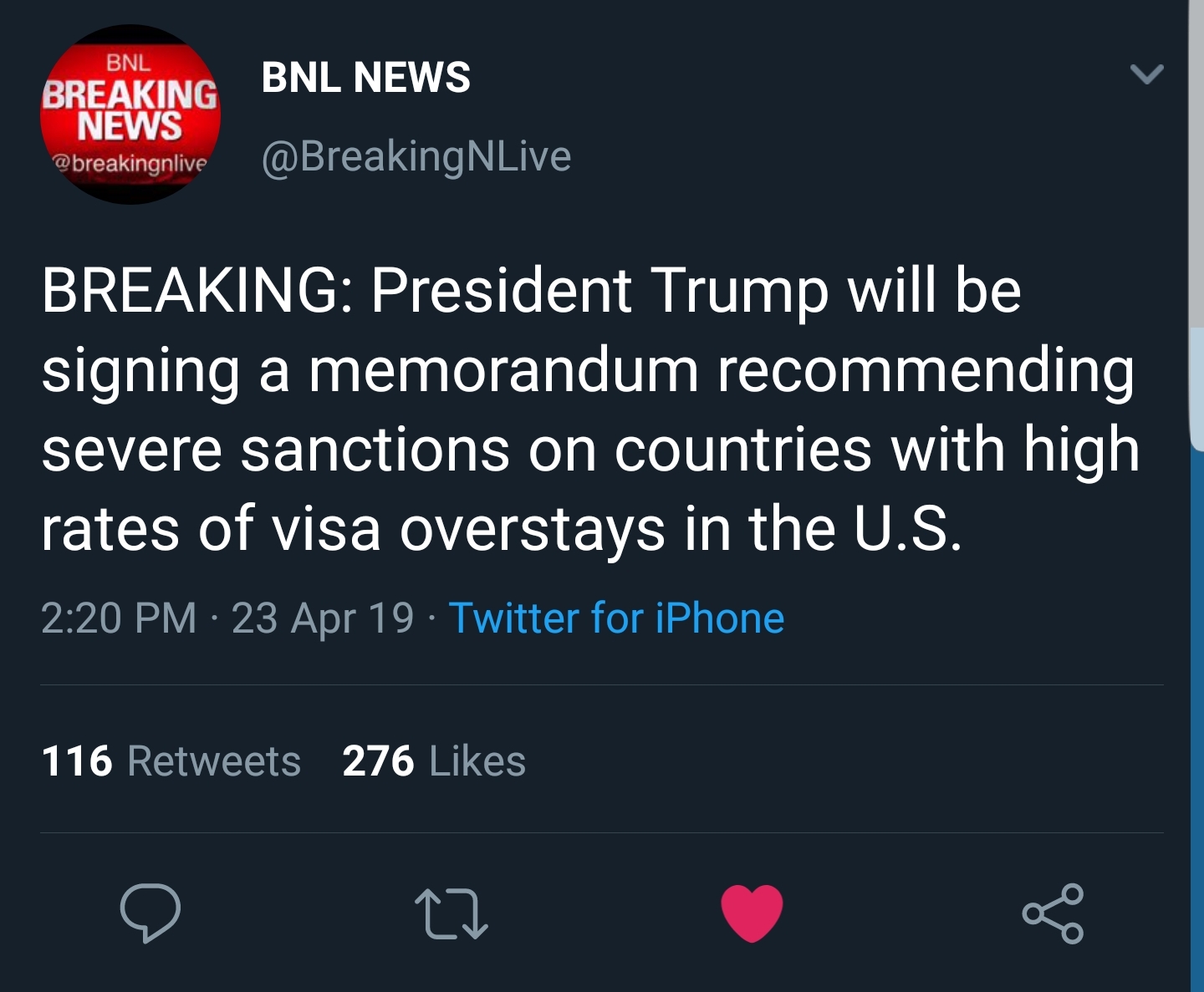View the 116 Retweets list
1204x992 pixels.
(171, 761)
